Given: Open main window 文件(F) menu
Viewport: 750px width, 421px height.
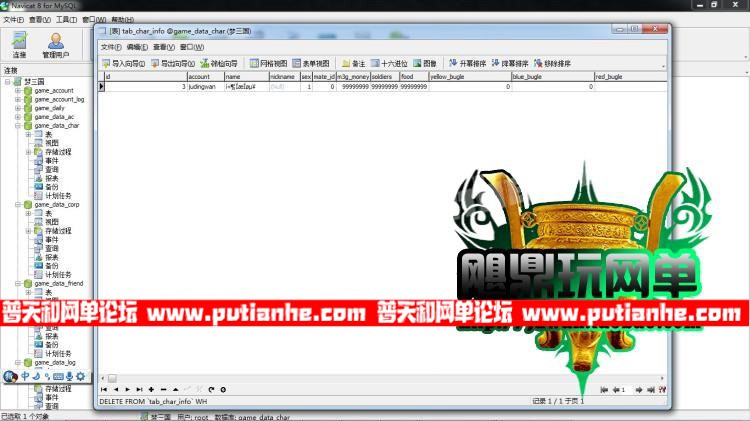Looking at the screenshot, I should (x=13, y=20).
